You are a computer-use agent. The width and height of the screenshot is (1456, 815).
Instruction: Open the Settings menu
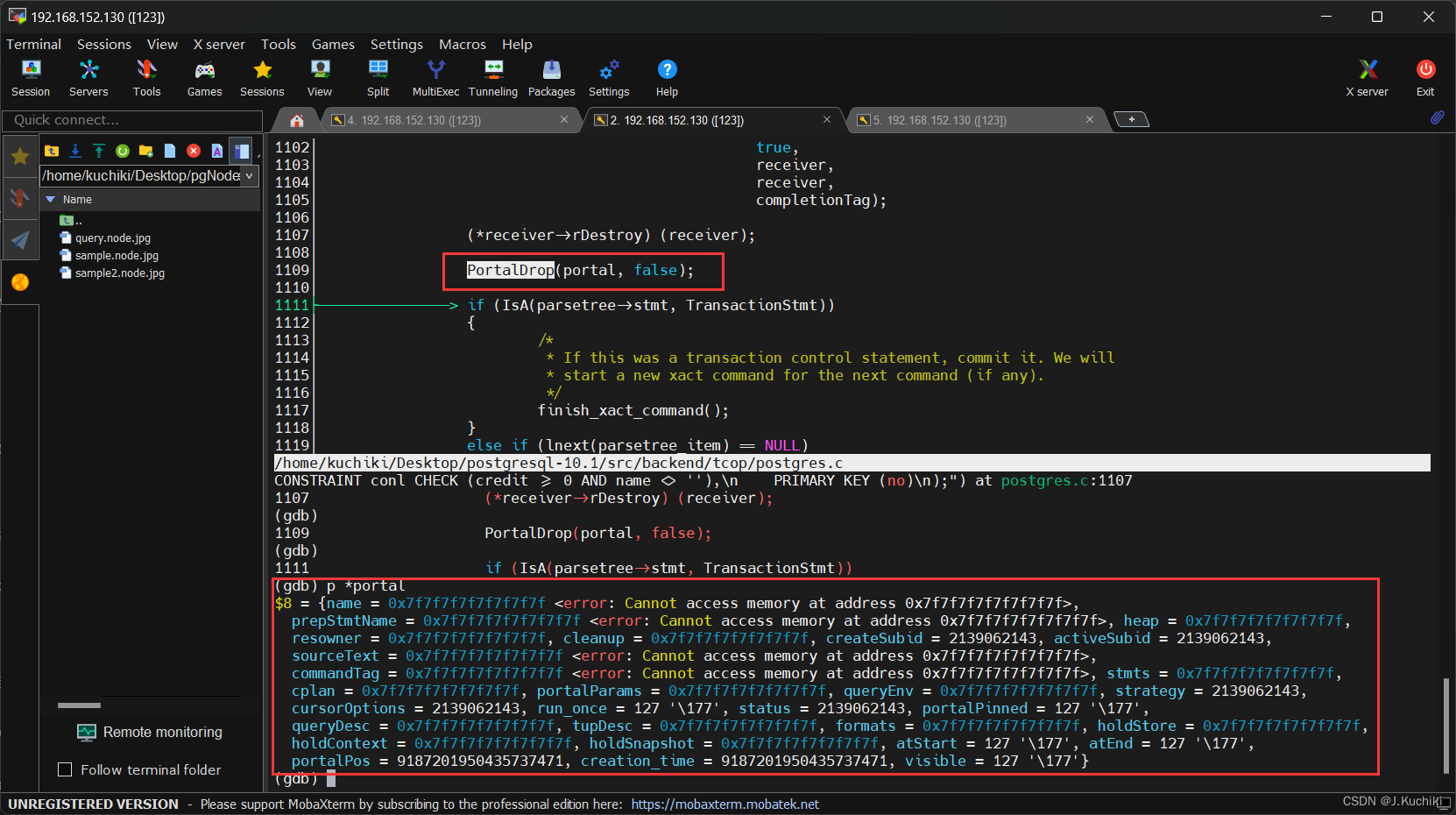coord(396,44)
